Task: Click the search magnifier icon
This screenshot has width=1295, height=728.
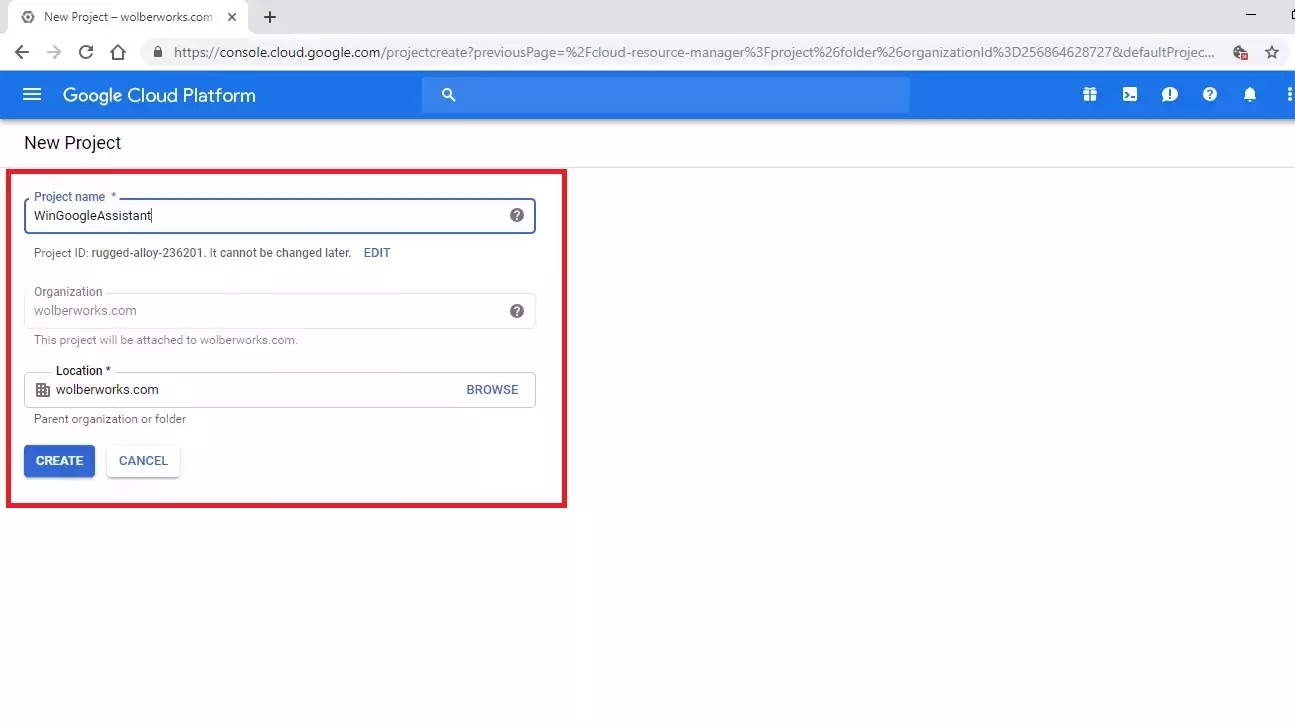Action: tap(449, 95)
